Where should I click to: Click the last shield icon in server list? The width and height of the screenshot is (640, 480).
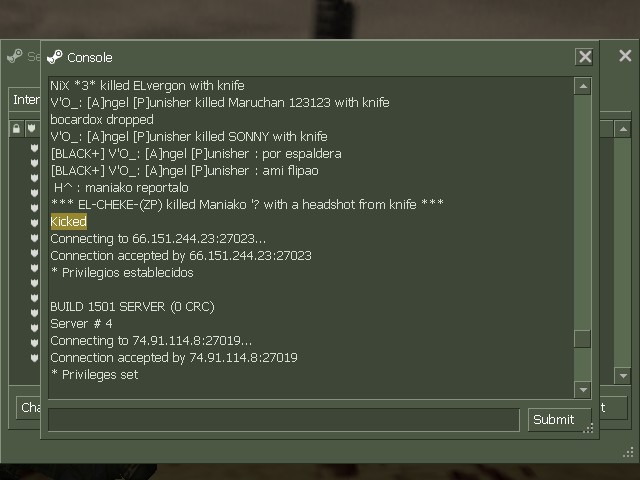coord(34,358)
